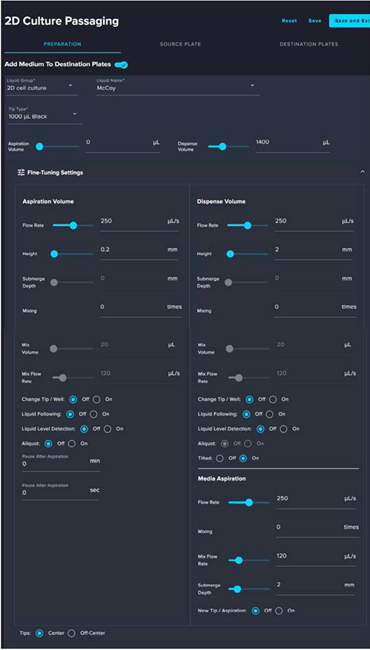Set Aspiration Liquid Following to On
Screen dimensions: 370x650
pyautogui.click(x=94, y=414)
